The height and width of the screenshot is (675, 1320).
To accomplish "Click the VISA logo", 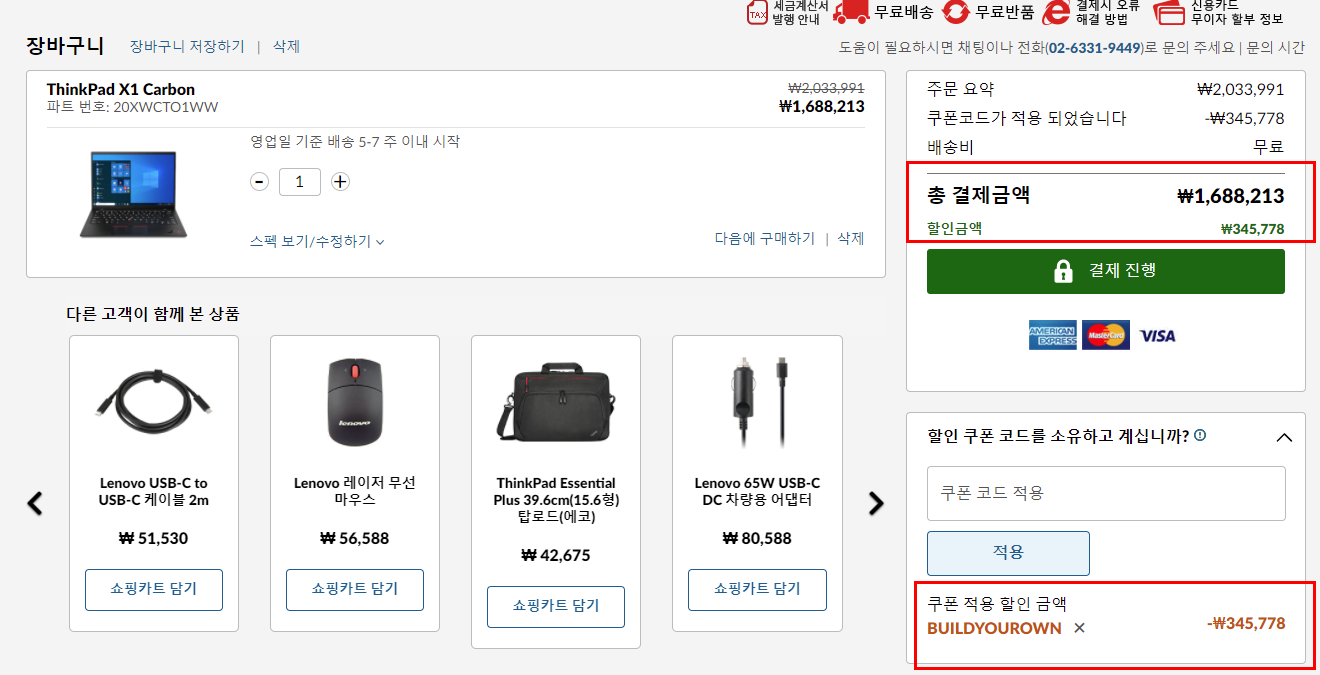I will [1157, 336].
